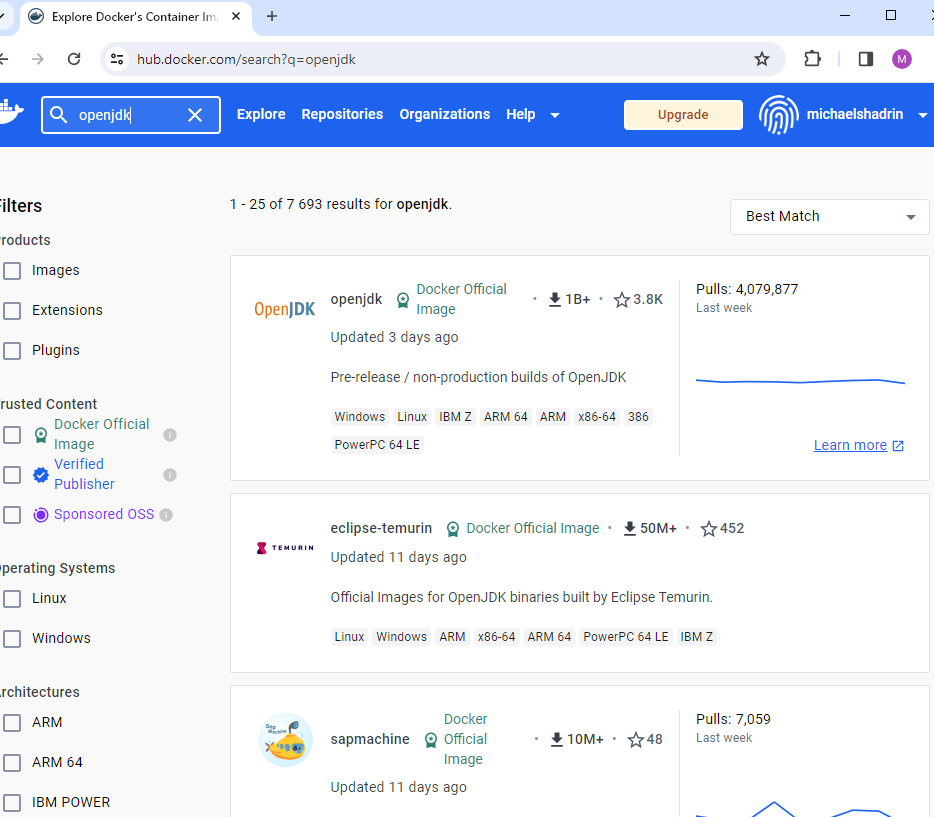Click the Temurin logo thumbnail
The height and width of the screenshot is (817, 934).
tap(285, 547)
